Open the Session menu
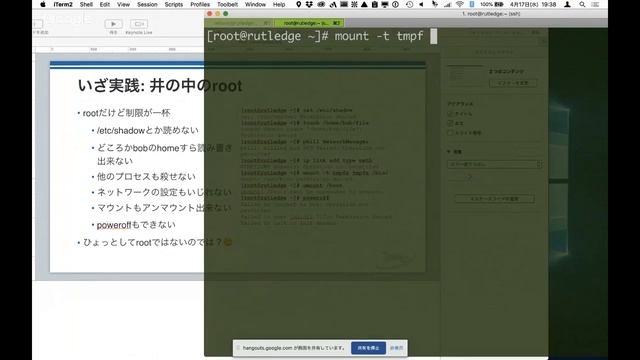This screenshot has width=640, height=360. click(147, 4)
